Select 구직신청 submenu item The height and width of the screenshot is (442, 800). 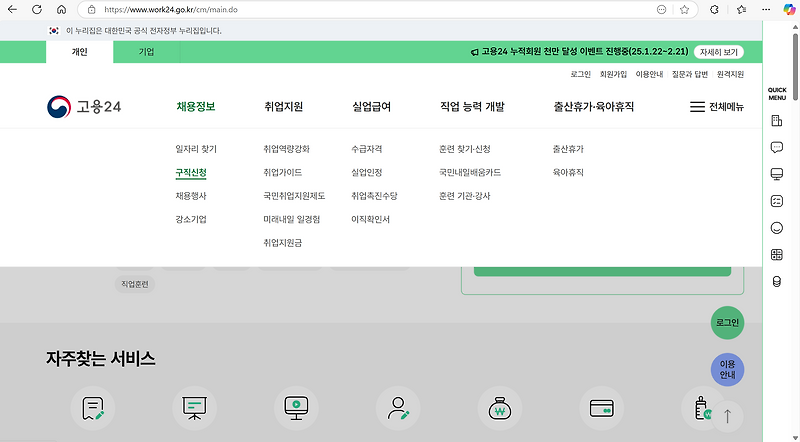191,173
